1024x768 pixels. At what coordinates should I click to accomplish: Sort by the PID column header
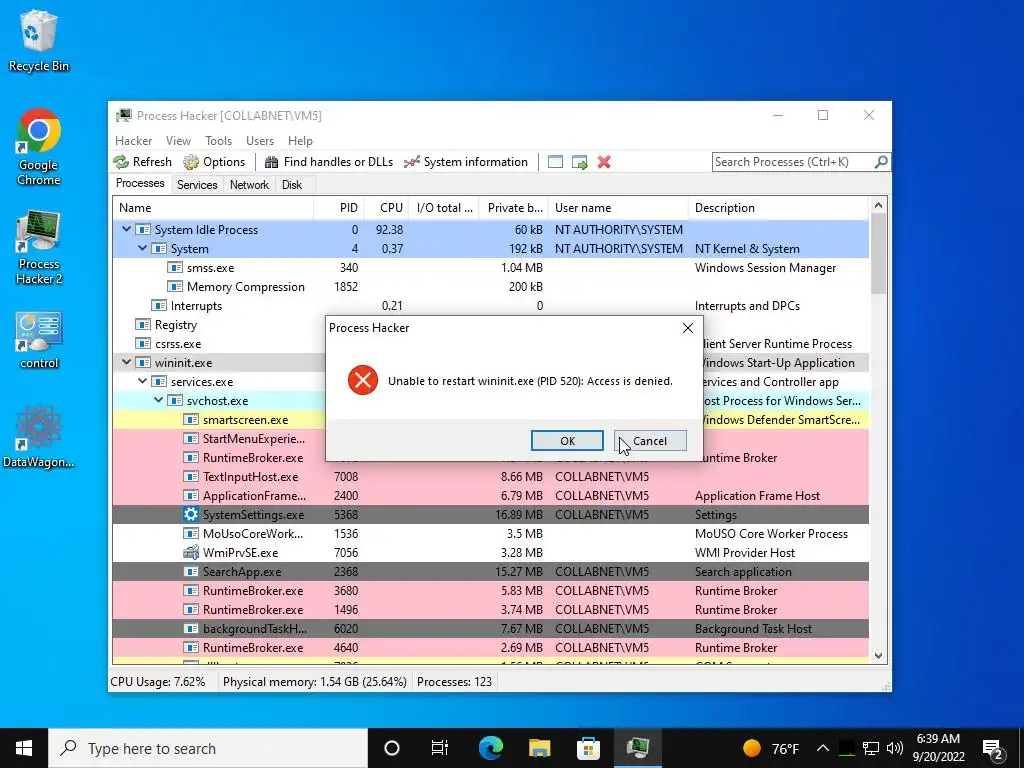click(339, 208)
